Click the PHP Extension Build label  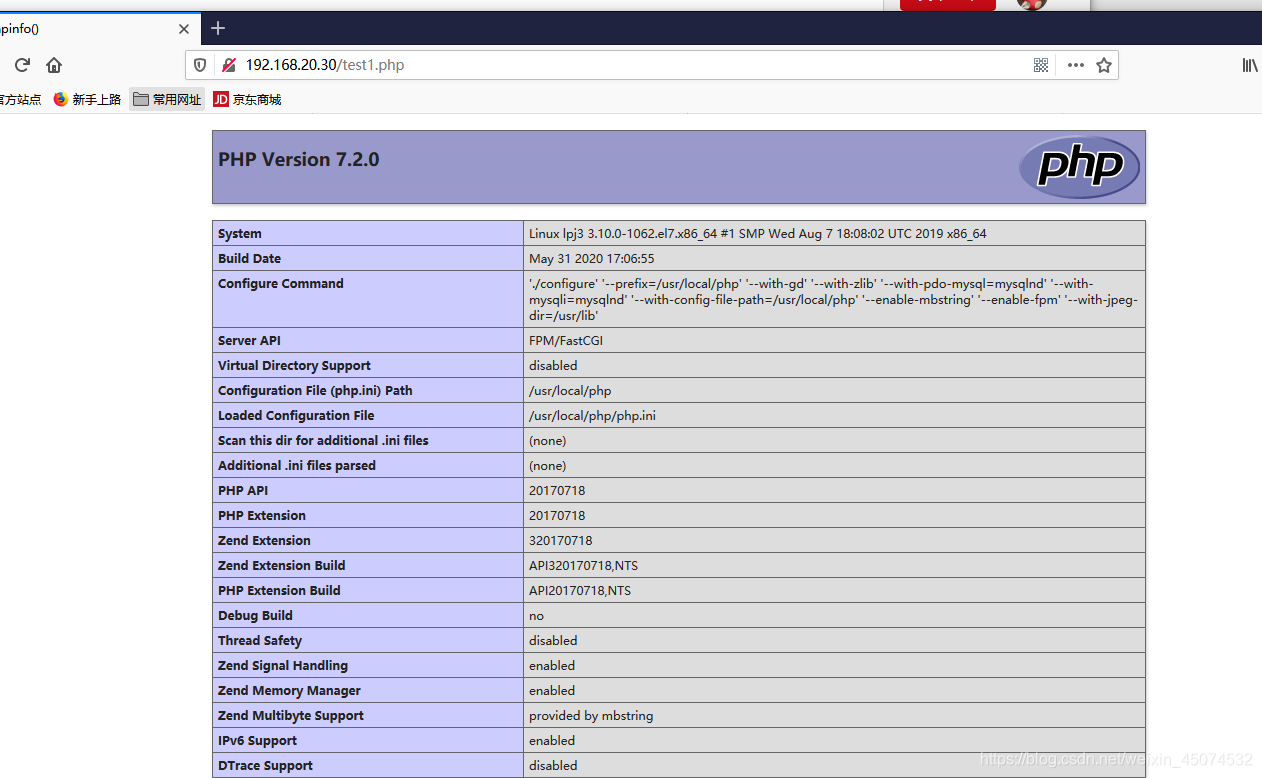[279, 591]
